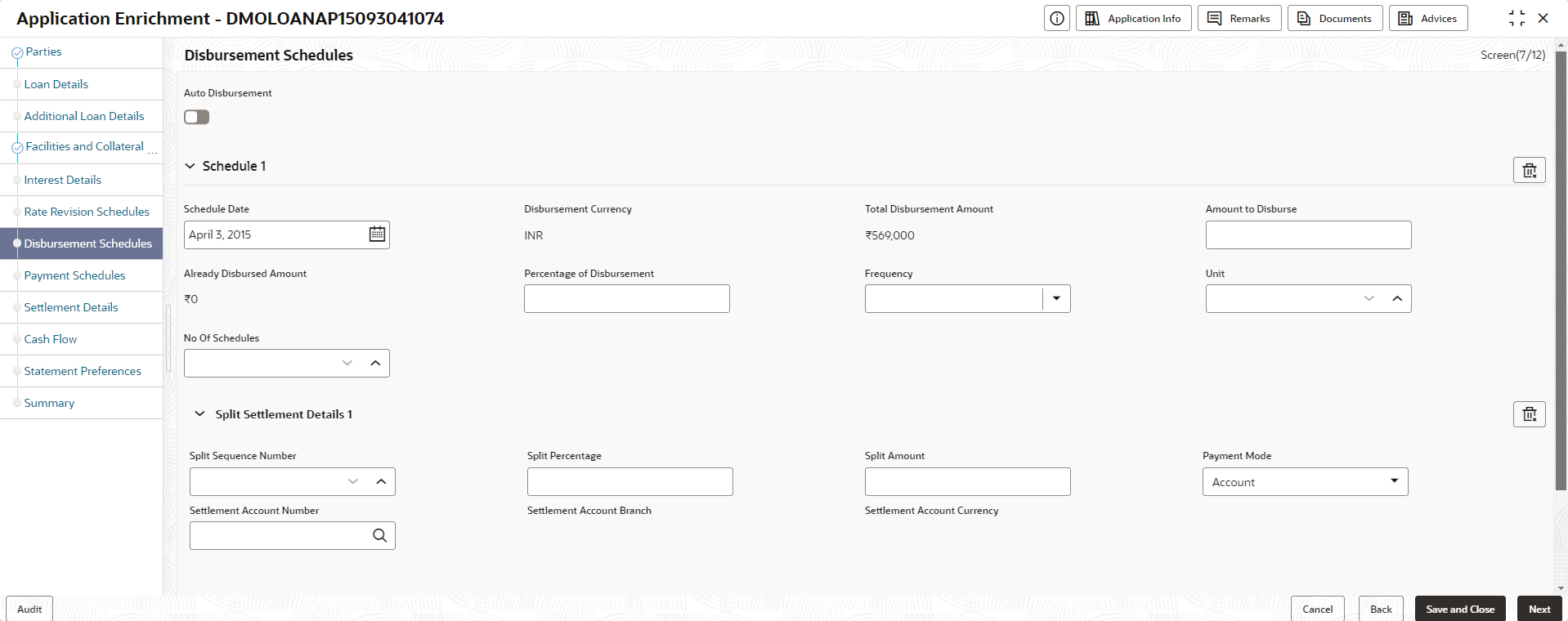Click the Save and Close button
The image size is (1568, 621).
coord(1459,609)
